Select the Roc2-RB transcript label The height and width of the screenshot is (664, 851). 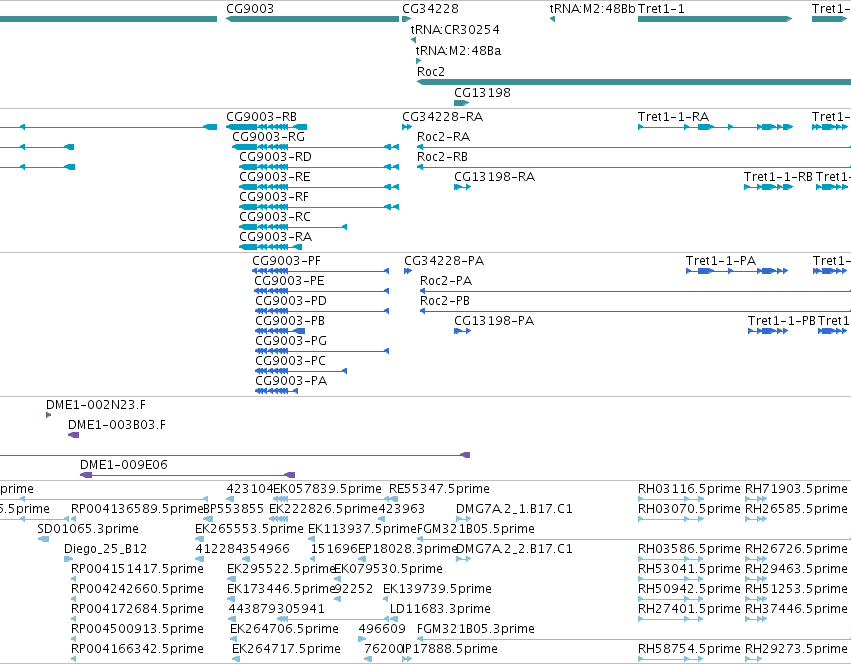[x=442, y=157]
